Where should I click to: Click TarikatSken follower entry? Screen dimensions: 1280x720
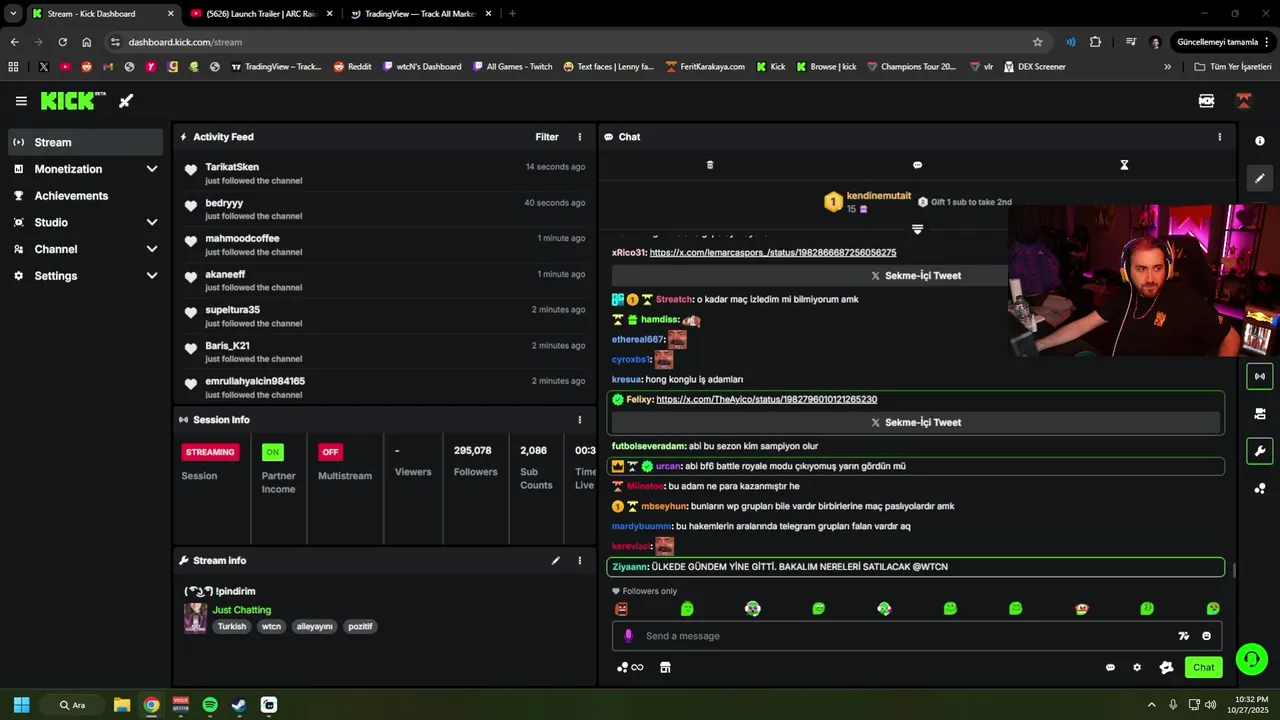[384, 173]
